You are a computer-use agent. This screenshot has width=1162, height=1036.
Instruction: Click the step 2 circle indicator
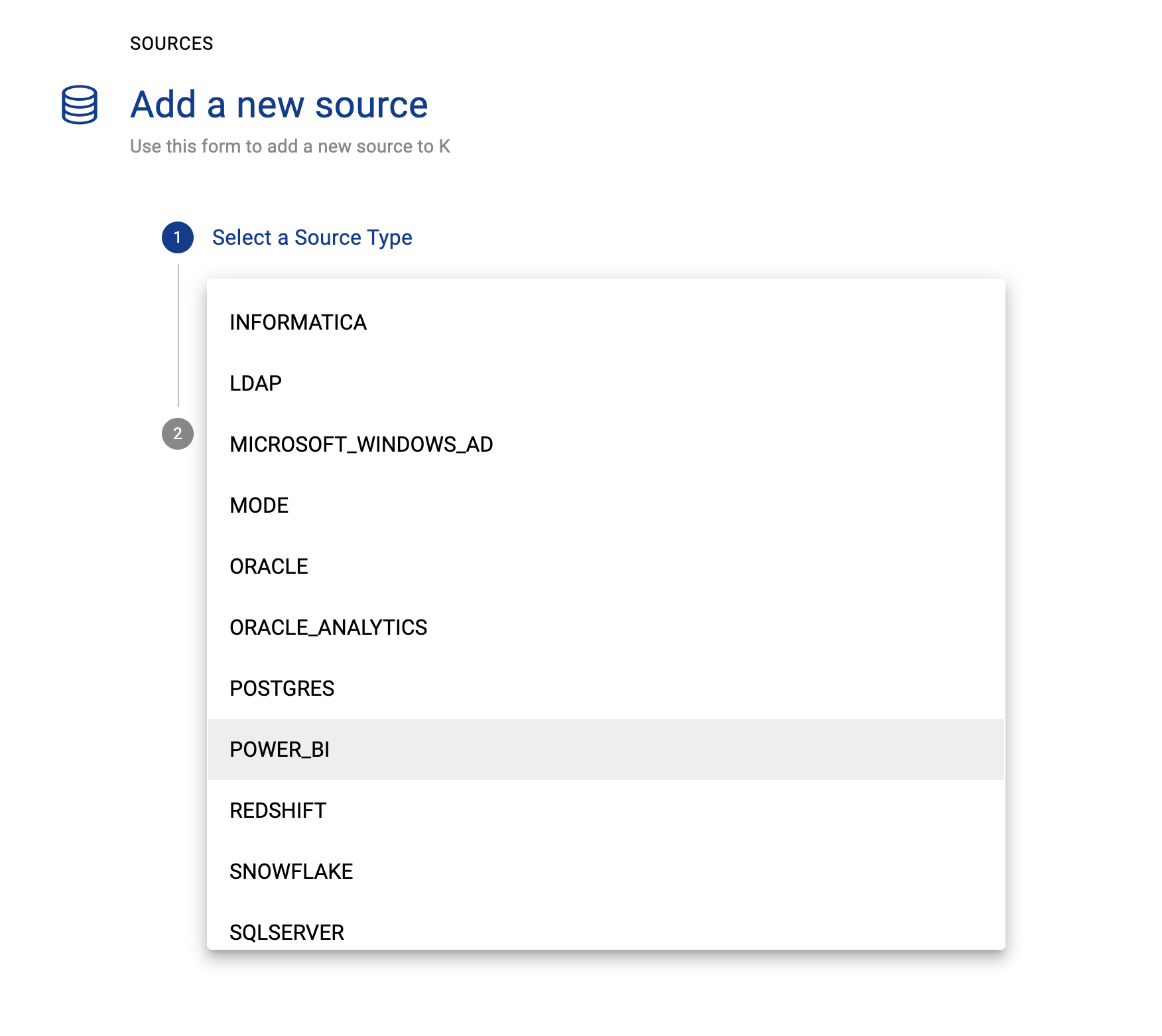(x=178, y=434)
